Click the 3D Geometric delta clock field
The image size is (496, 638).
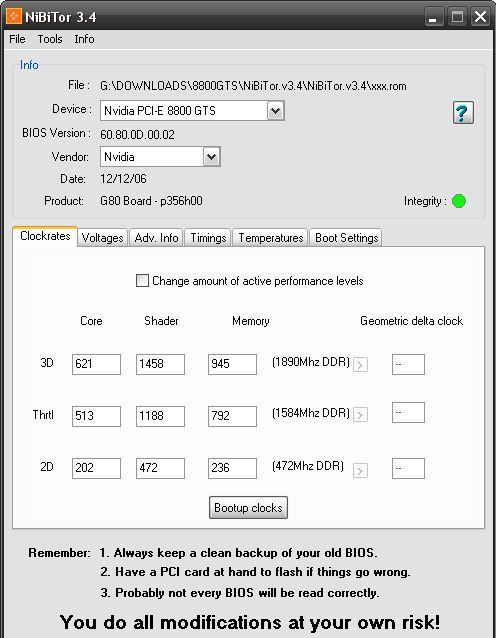pos(408,364)
